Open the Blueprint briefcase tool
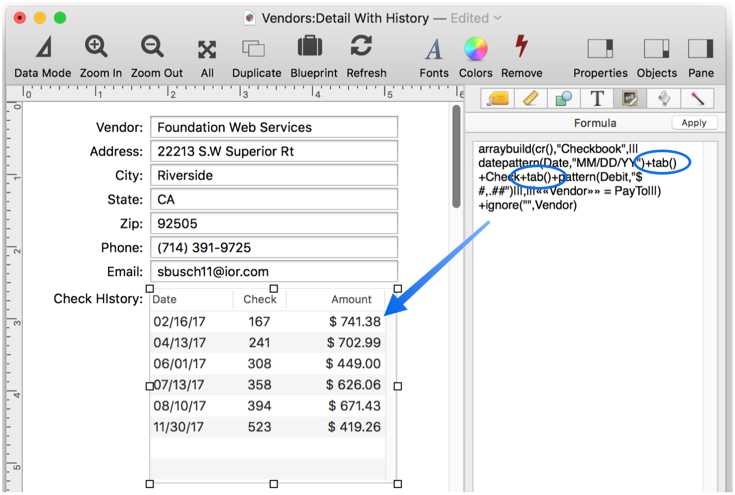Image resolution: width=735 pixels, height=495 pixels. pos(310,48)
